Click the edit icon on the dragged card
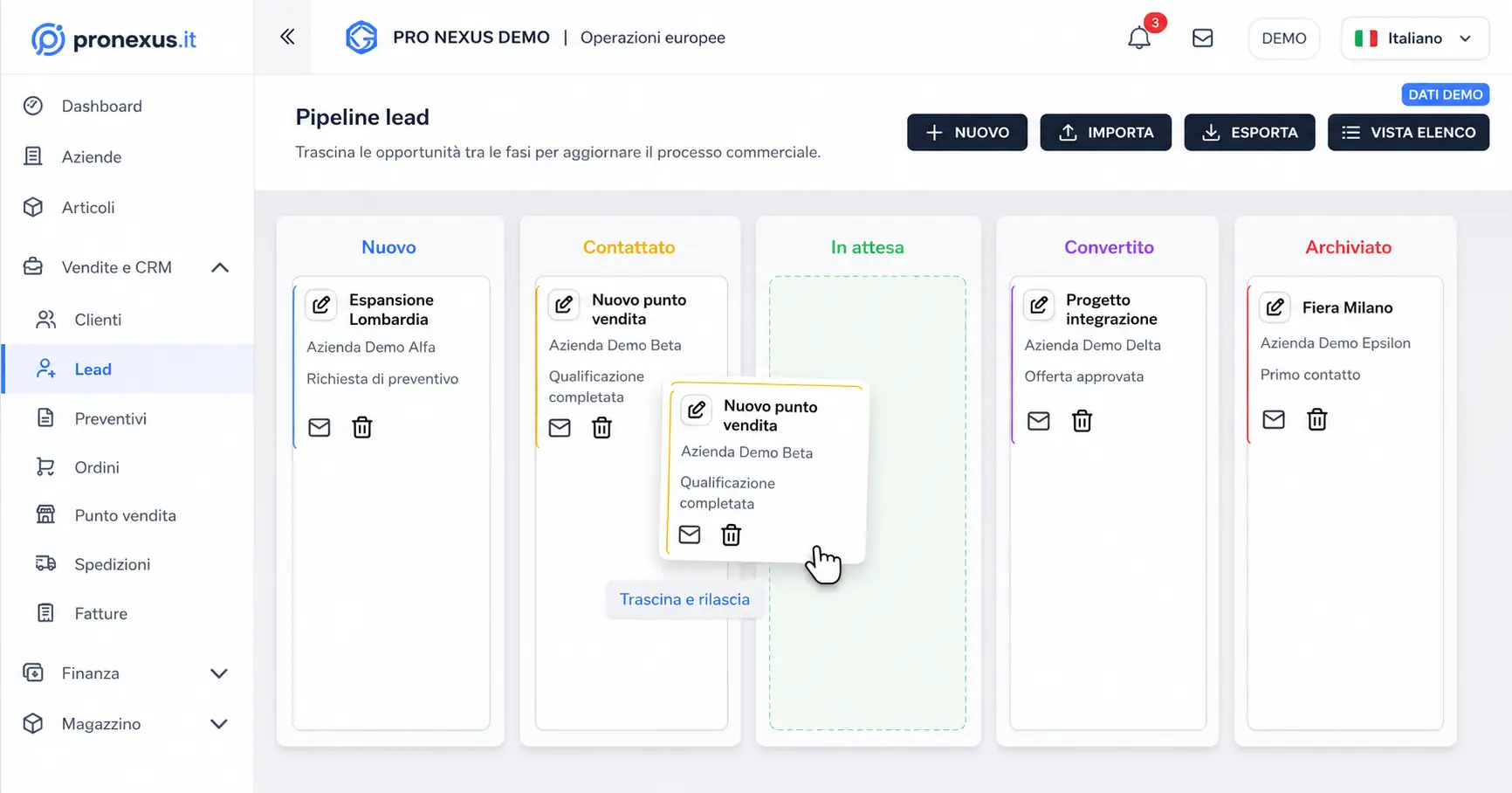The image size is (1512, 793). point(697,410)
